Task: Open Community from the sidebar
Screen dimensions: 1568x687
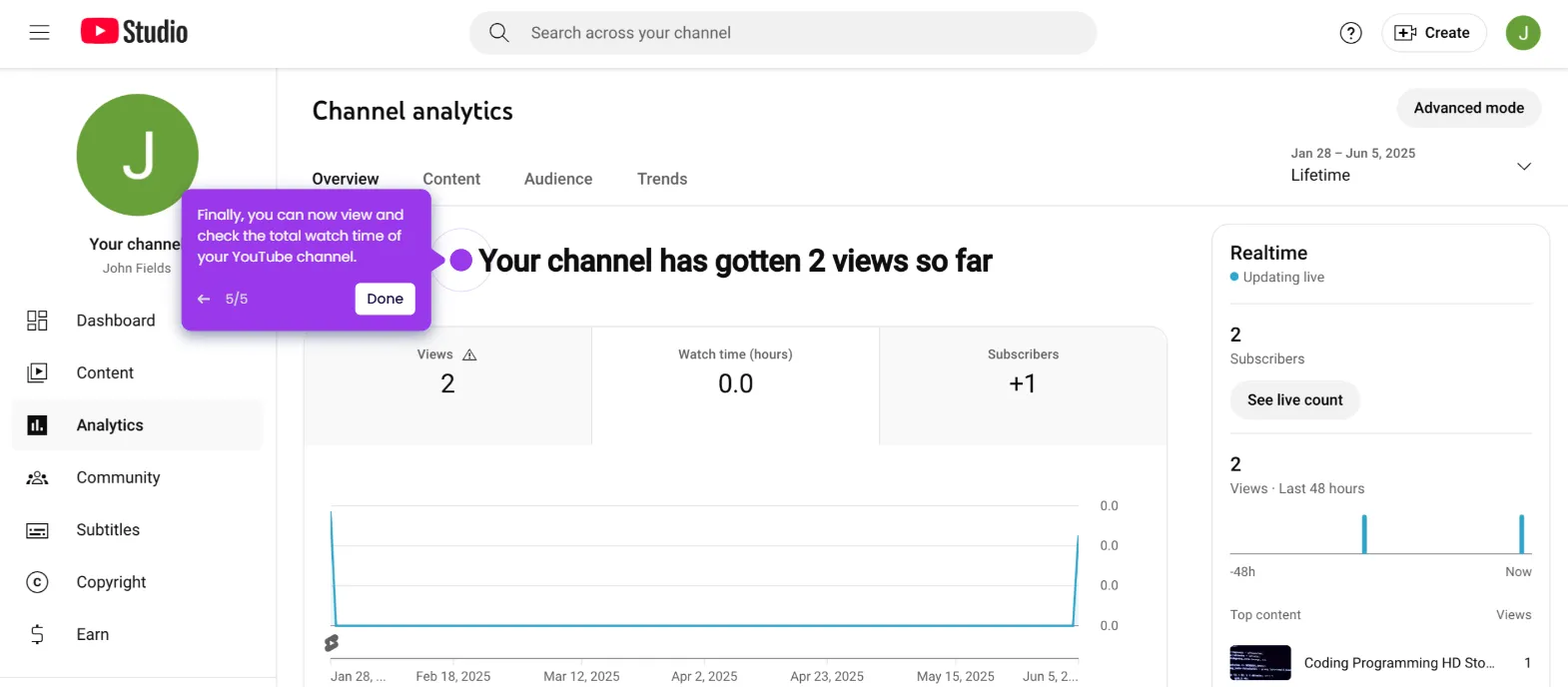Action: point(138,477)
